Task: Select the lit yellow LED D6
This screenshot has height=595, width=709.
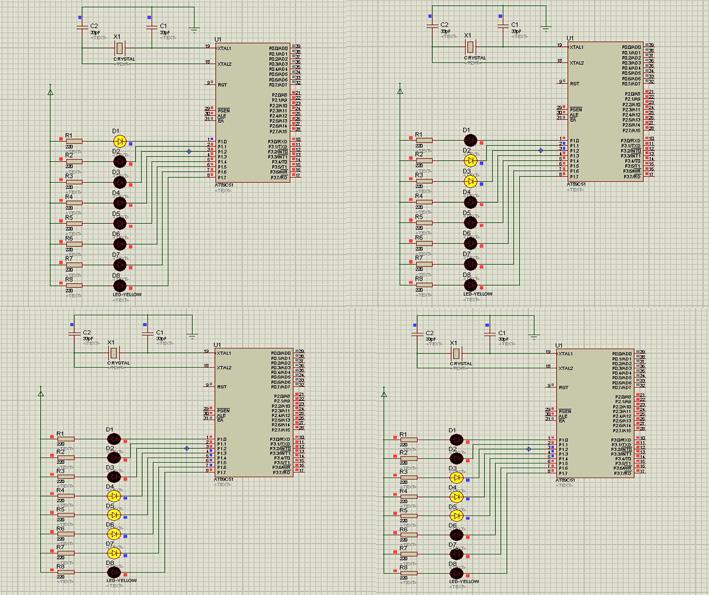Action: click(114, 534)
